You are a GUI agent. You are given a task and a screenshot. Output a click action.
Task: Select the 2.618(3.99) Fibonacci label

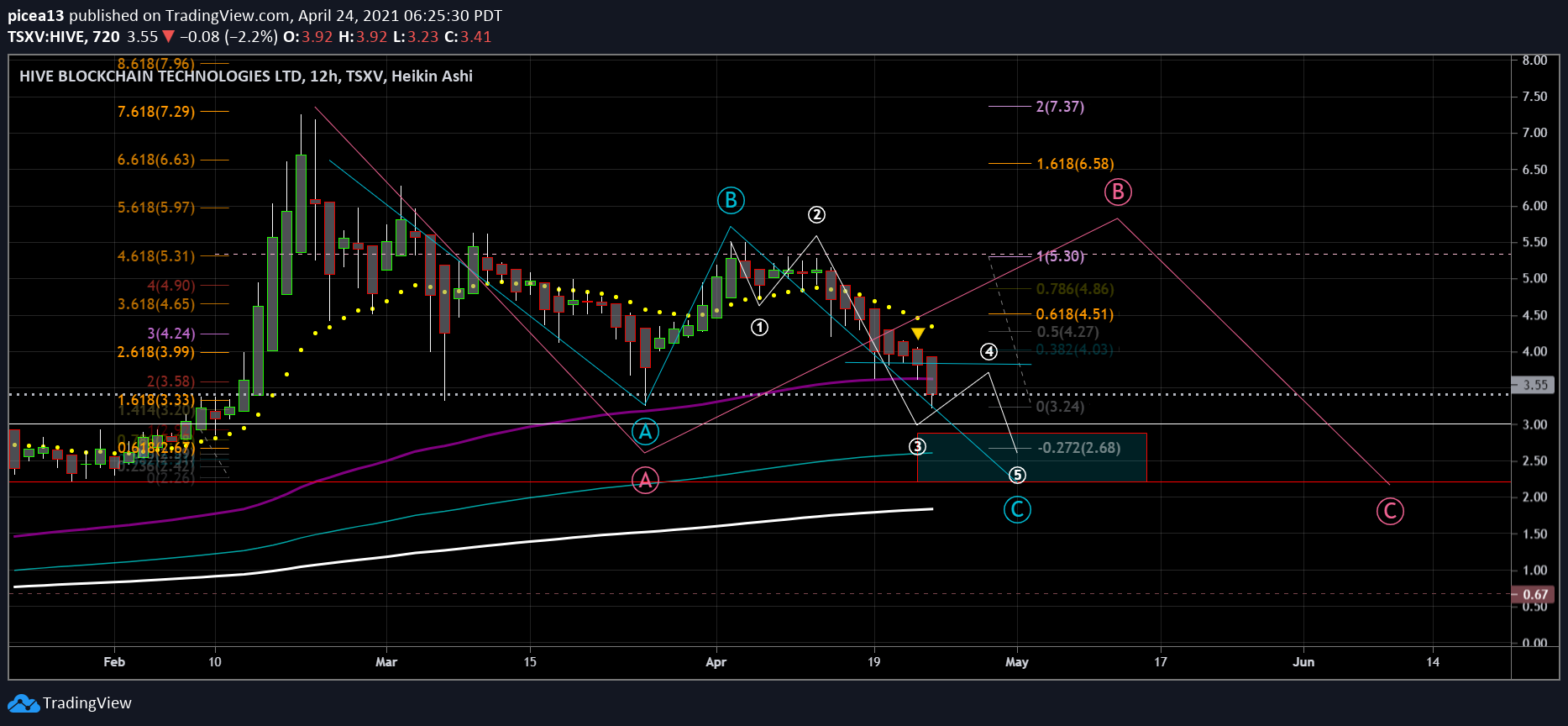[x=156, y=352]
